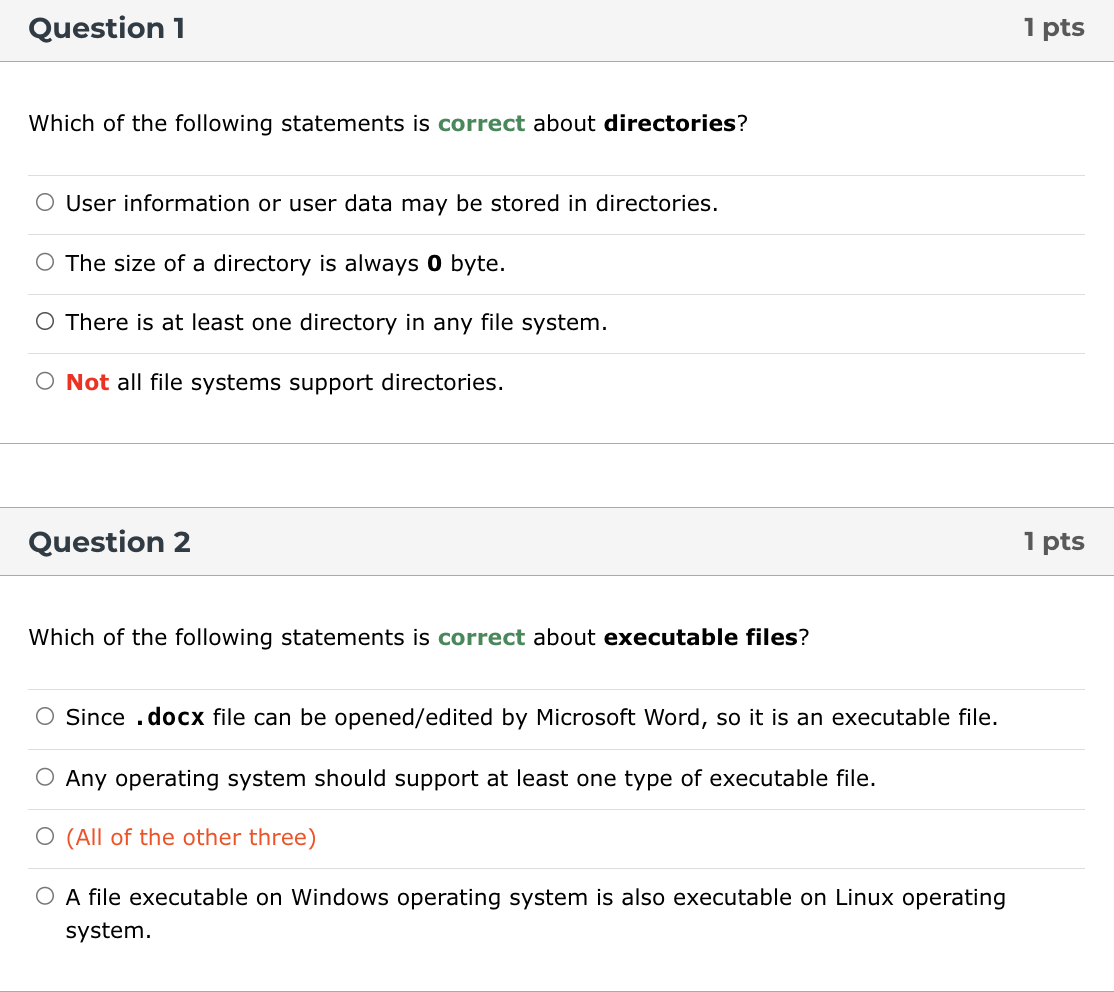Pick radio for 'at least one directory in any file system'
The image size is (1114, 992).
pos(45,322)
